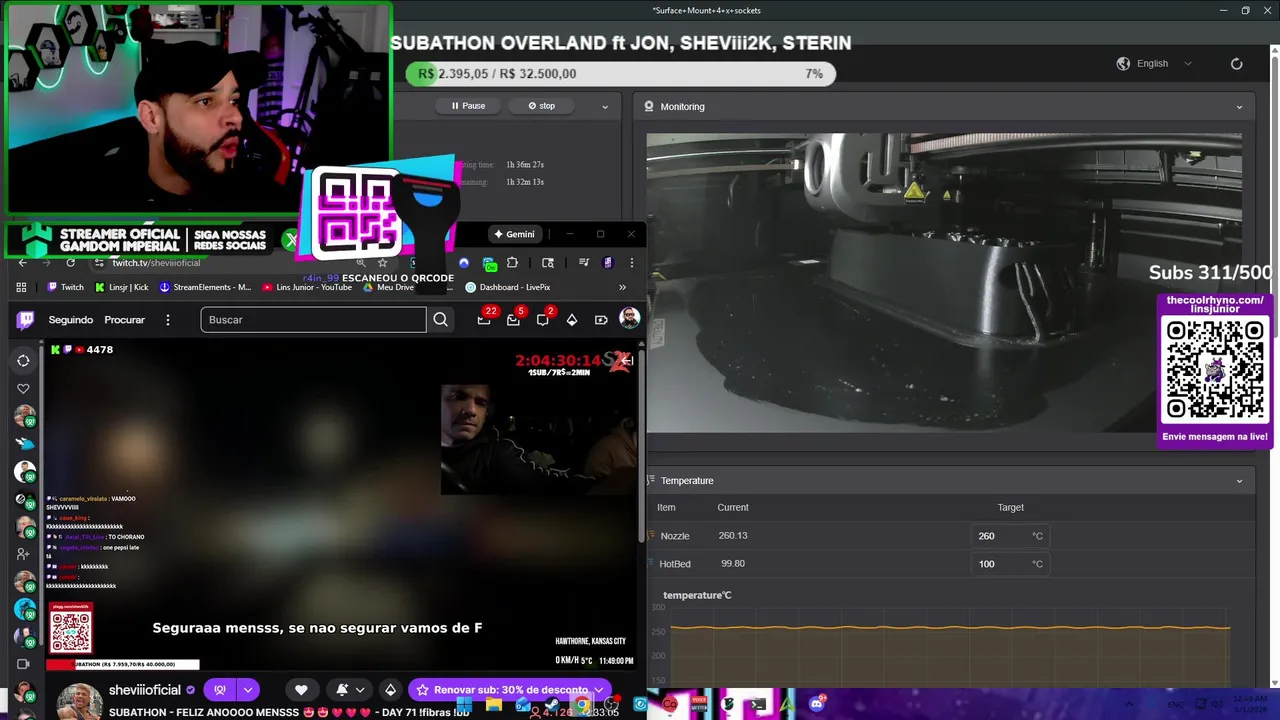Open Chrome three-dot menu
The image size is (1280, 720).
tap(631, 262)
